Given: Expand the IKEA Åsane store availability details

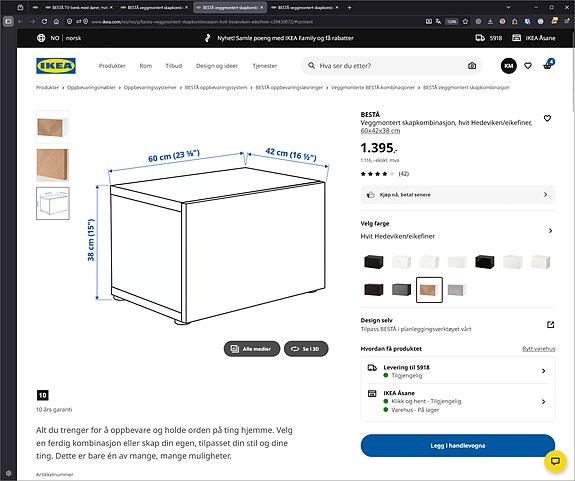Looking at the screenshot, I should [x=458, y=401].
